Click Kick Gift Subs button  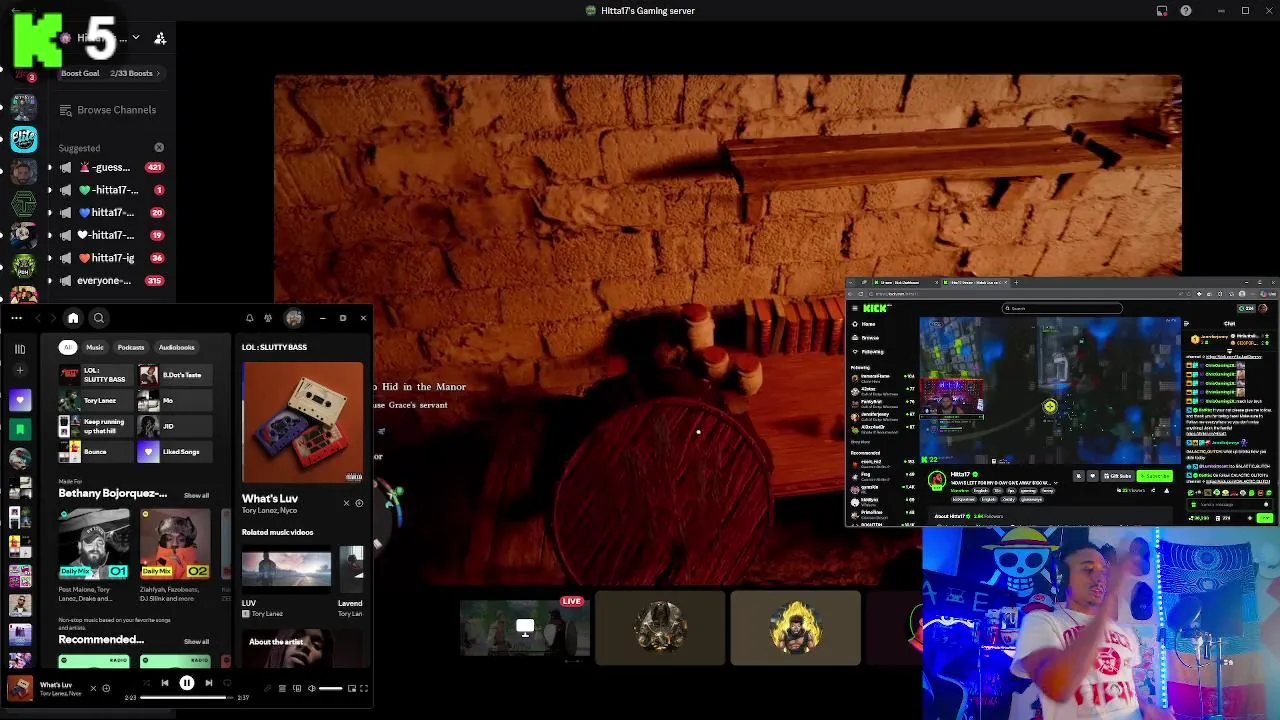pos(1117,476)
